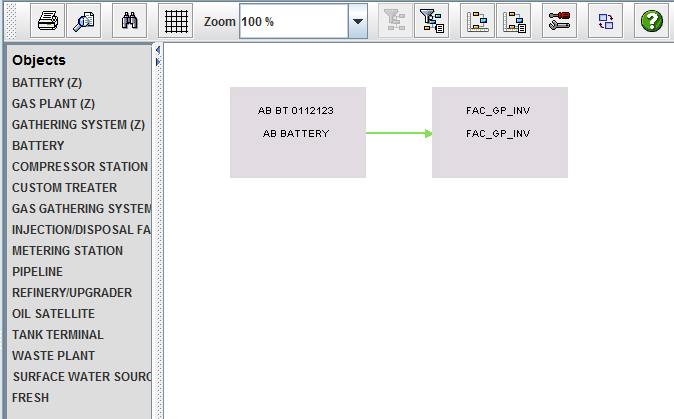Click the Zoom 100 % input field
This screenshot has width=674, height=419.
[294, 21]
